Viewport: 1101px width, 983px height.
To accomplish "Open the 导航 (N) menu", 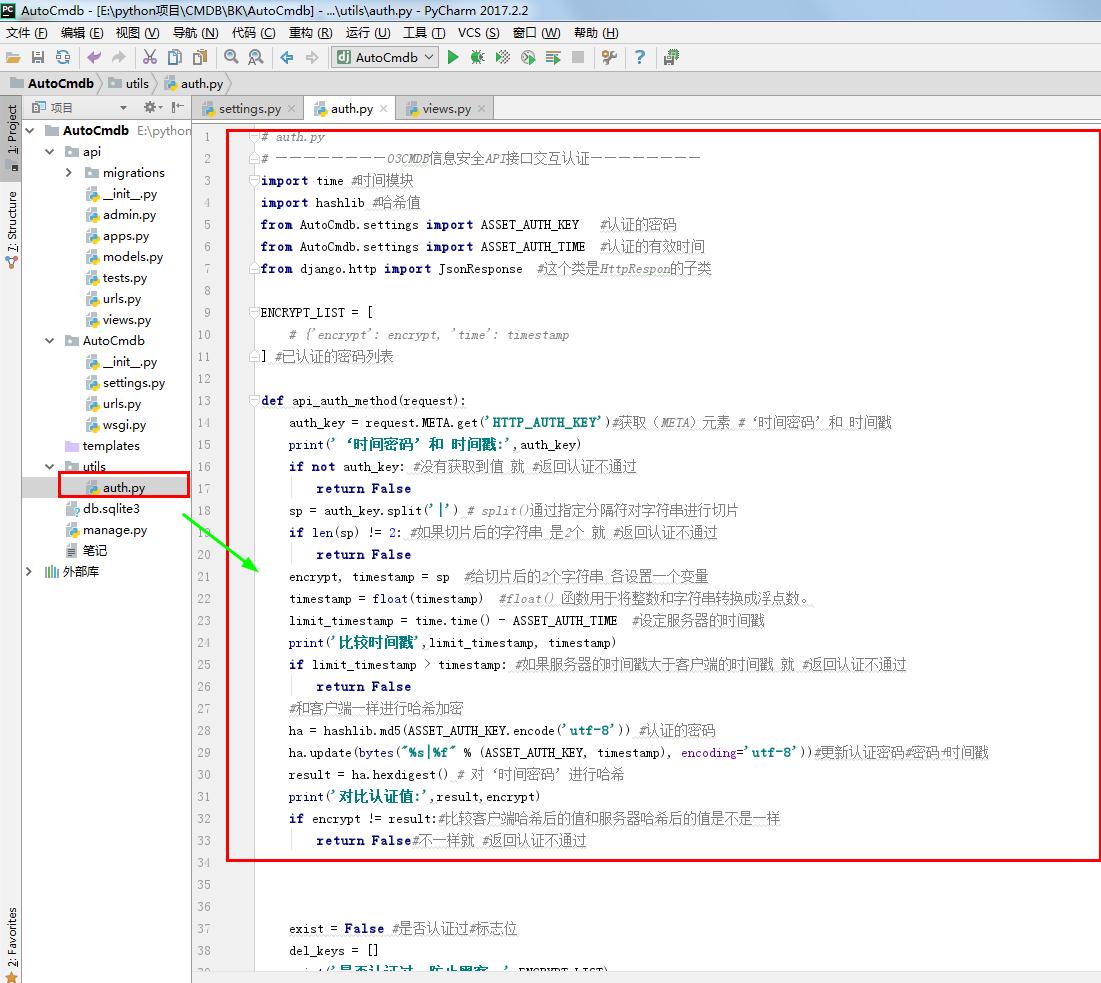I will 195,33.
